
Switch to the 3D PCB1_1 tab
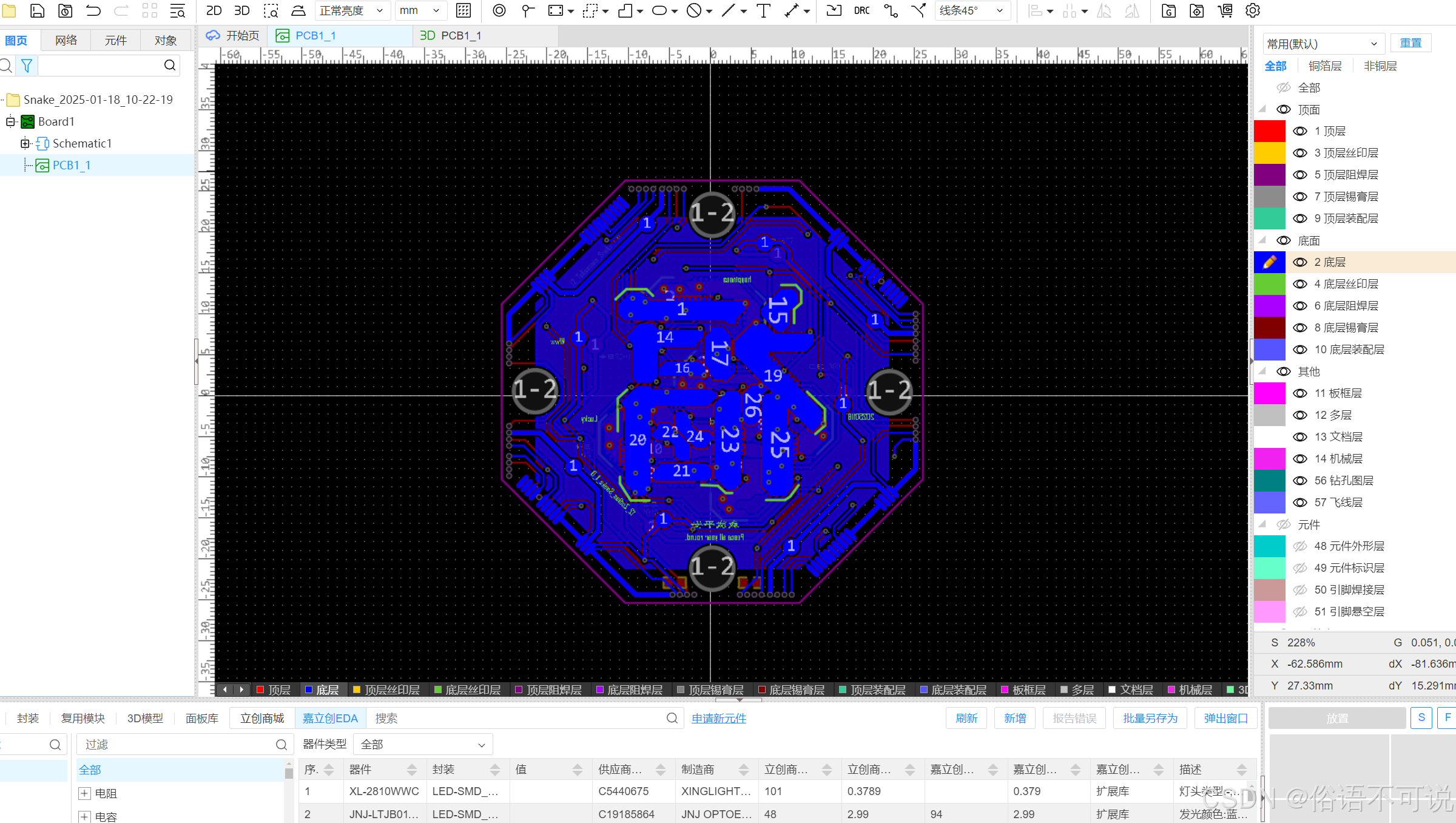[x=450, y=36]
